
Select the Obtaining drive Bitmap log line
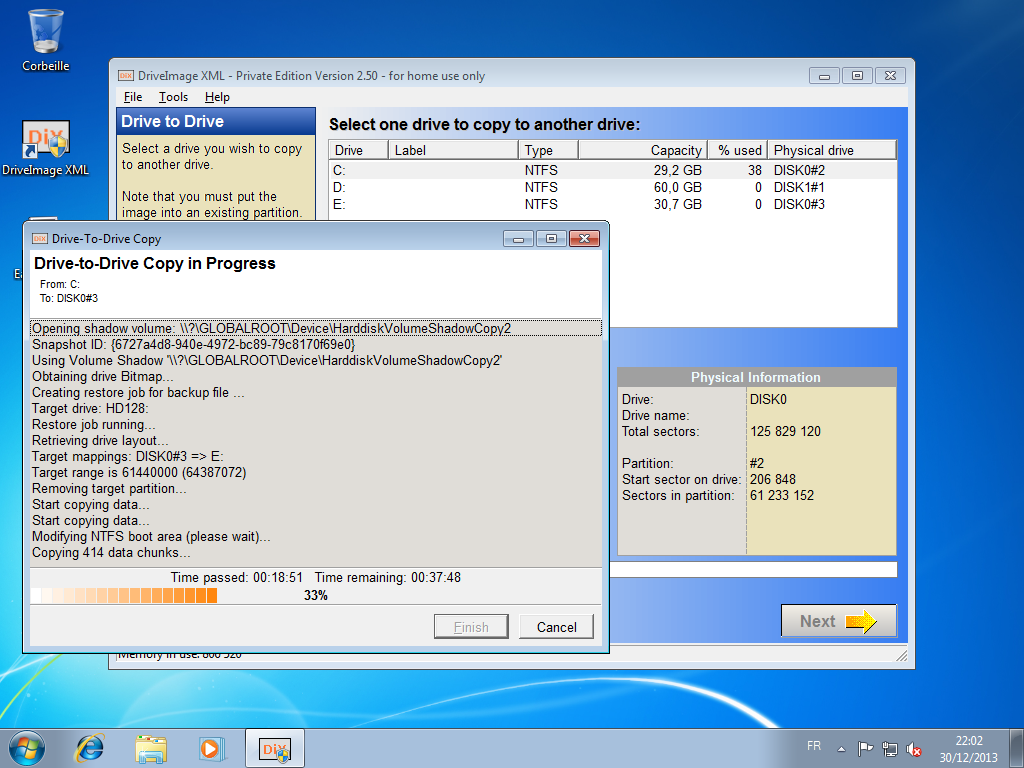point(315,376)
